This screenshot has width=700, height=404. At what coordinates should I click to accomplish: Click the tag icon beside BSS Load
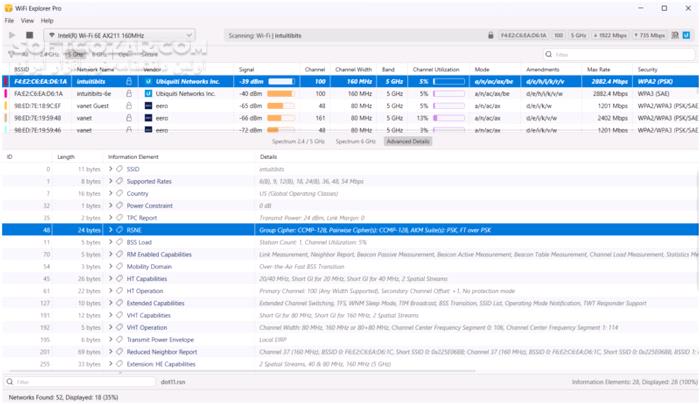[x=119, y=242]
